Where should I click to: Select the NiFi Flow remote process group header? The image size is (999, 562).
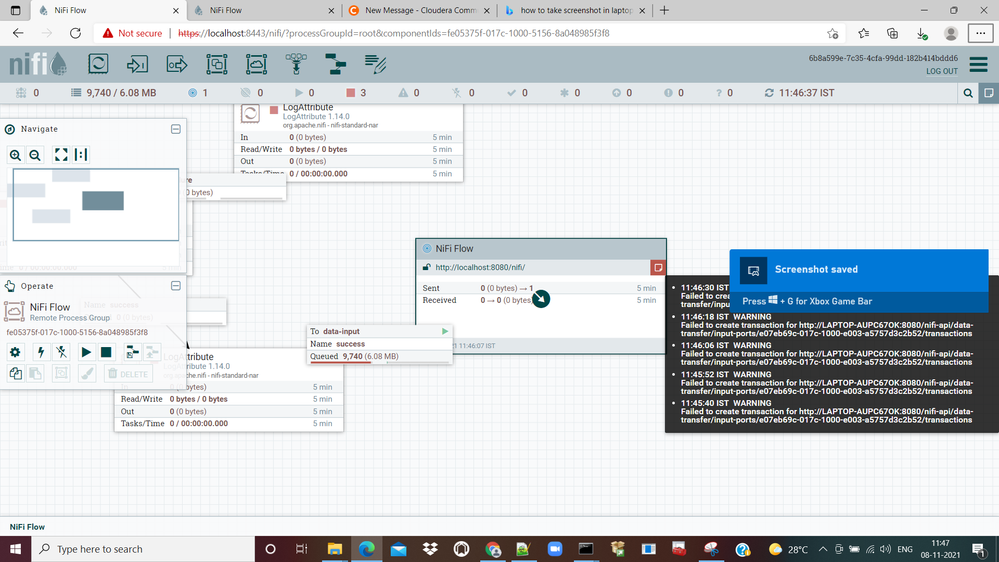coord(541,249)
